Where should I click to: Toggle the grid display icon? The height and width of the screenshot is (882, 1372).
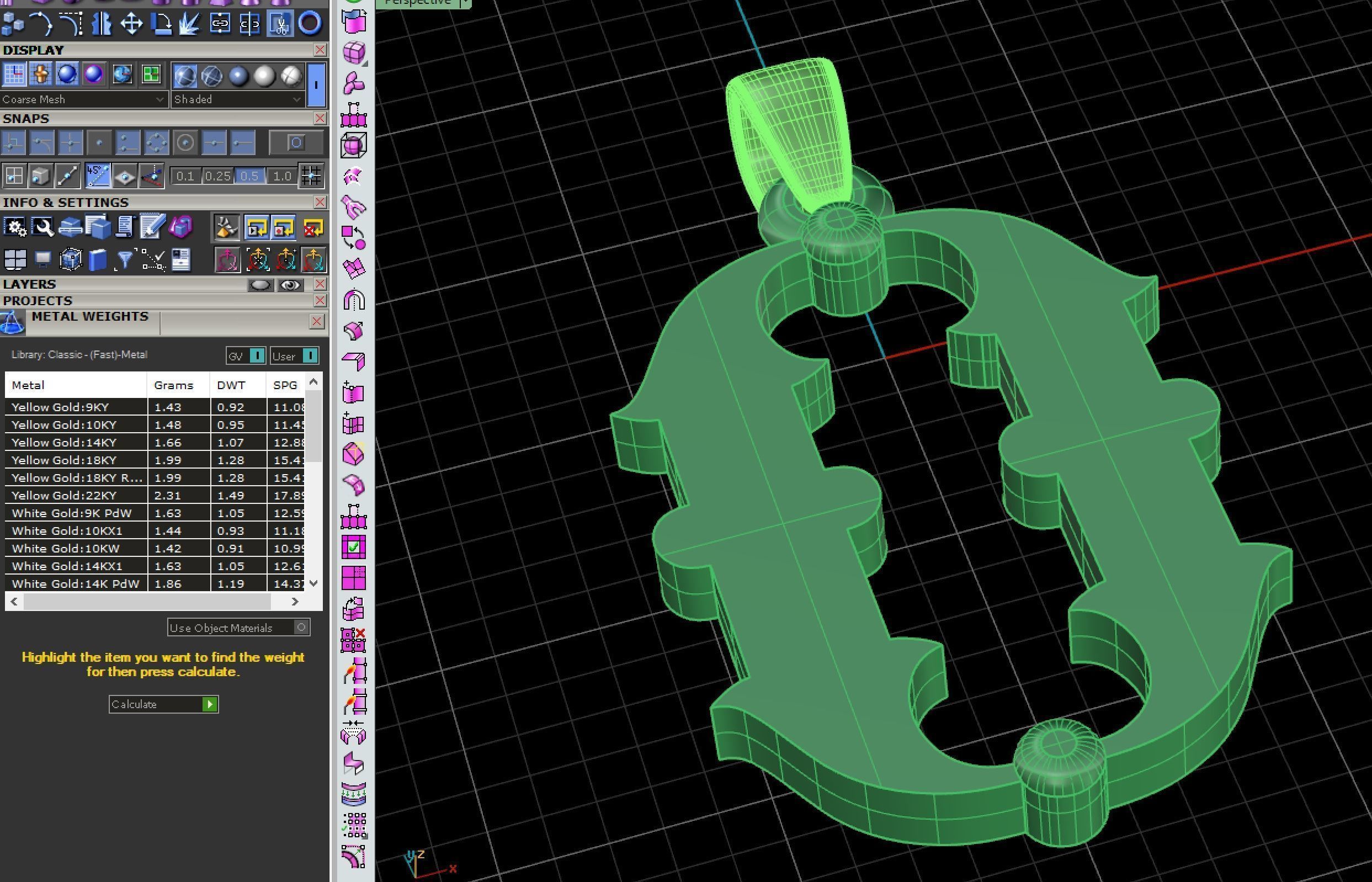[x=14, y=75]
